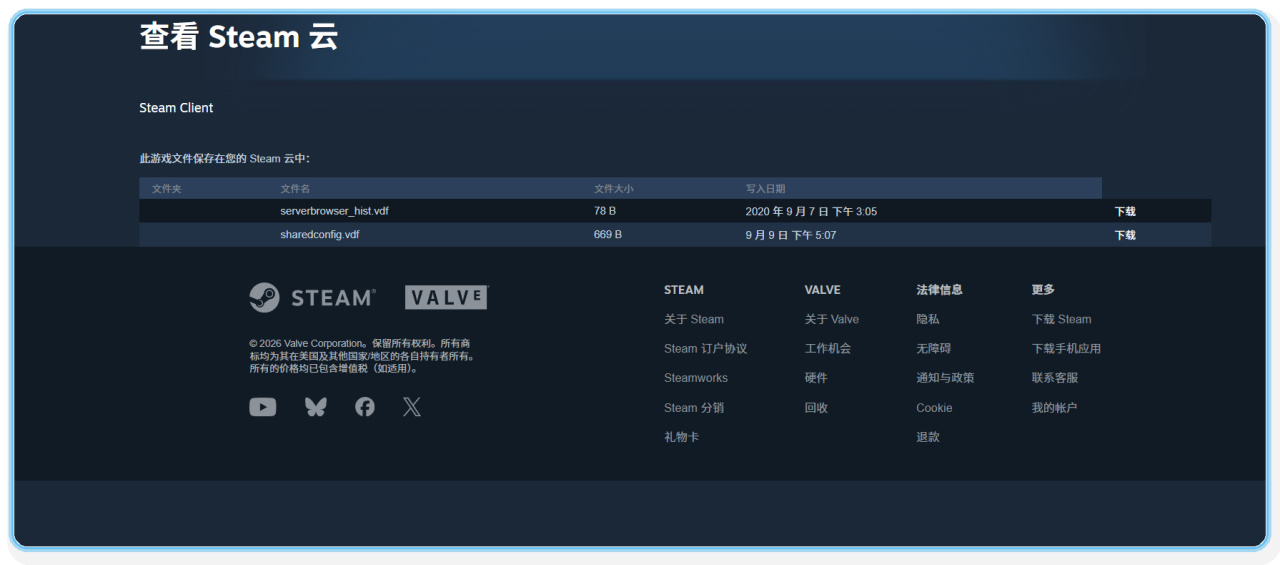This screenshot has width=1280, height=565.
Task: Open the Bluesky butterfly icon
Action: point(316,407)
